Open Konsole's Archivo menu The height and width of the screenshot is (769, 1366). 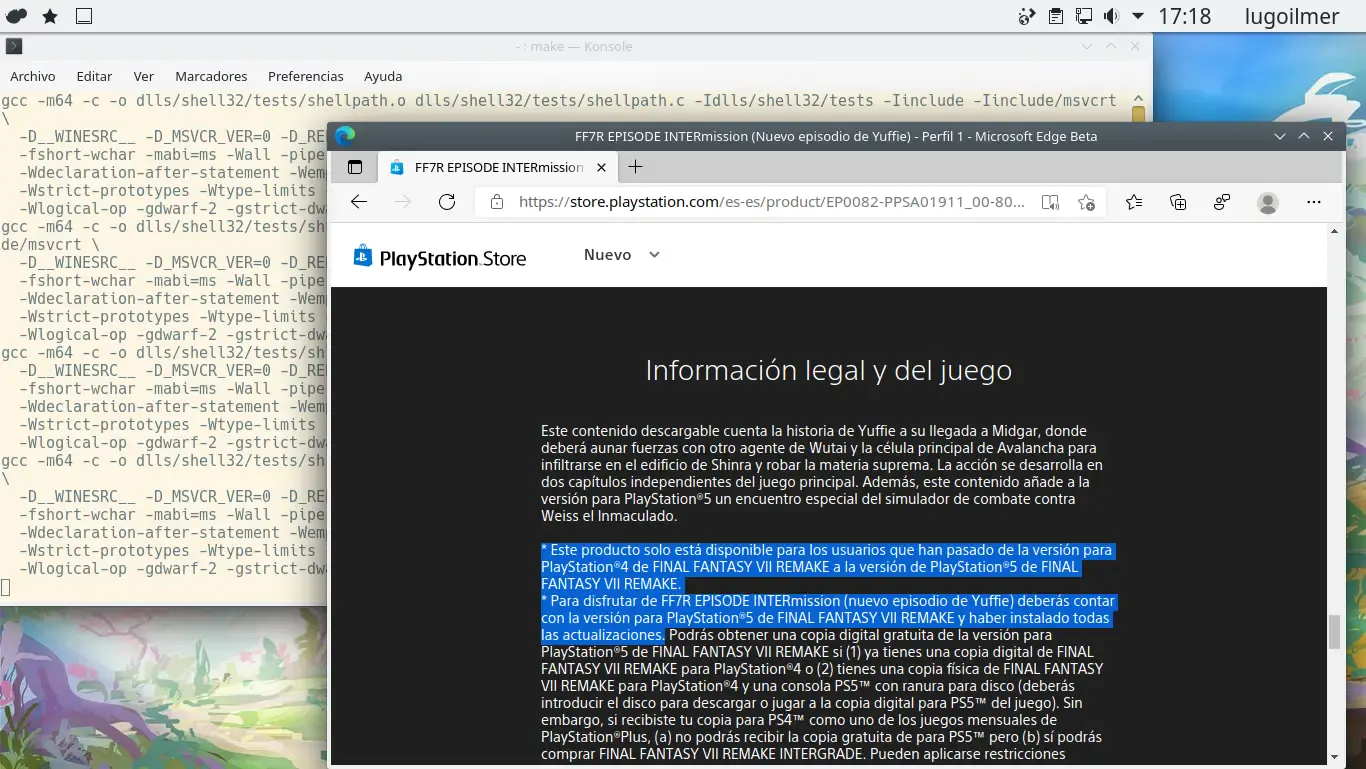tap(33, 76)
